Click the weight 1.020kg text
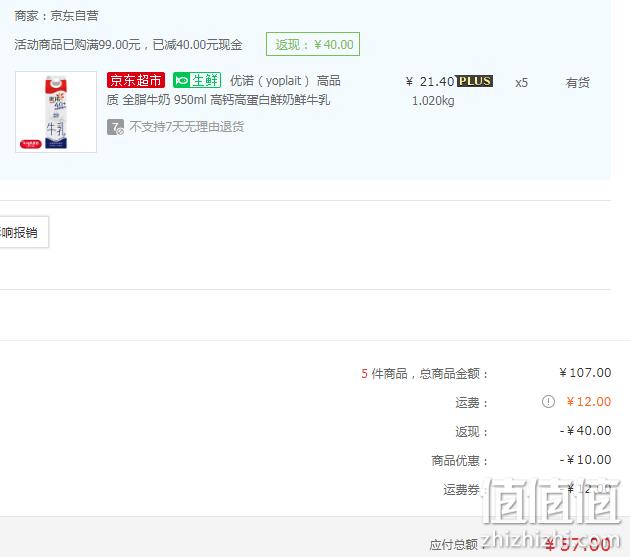Image resolution: width=630 pixels, height=557 pixels. (433, 101)
